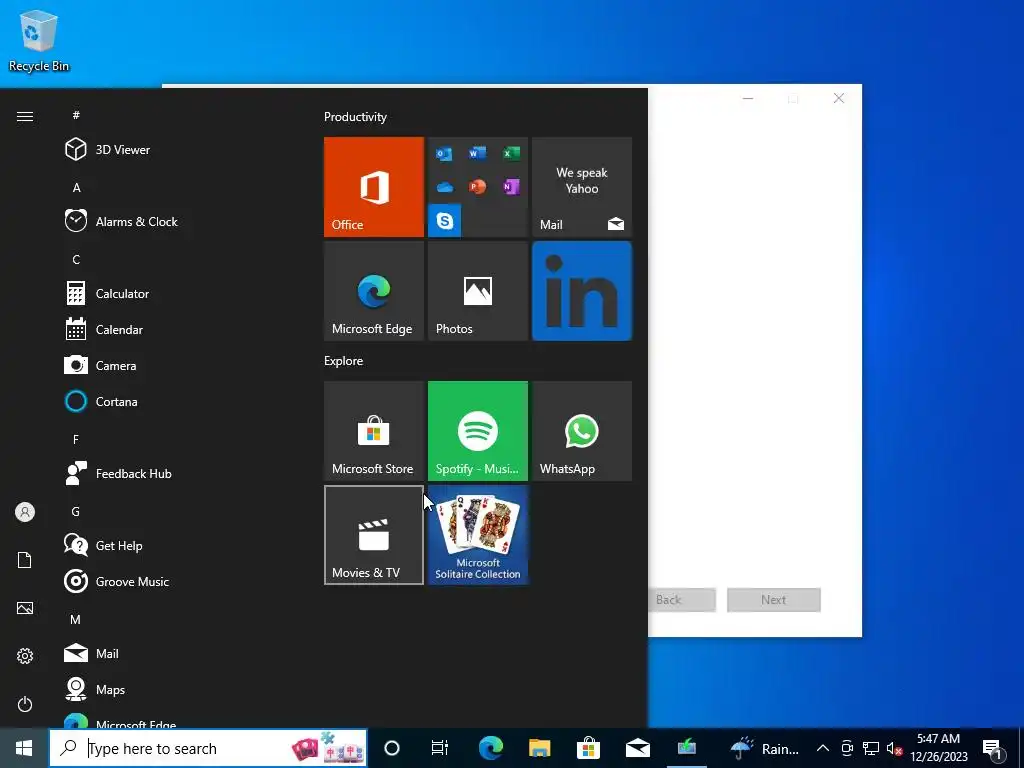Open the notification center icon
The image size is (1024, 768).
tap(992, 748)
